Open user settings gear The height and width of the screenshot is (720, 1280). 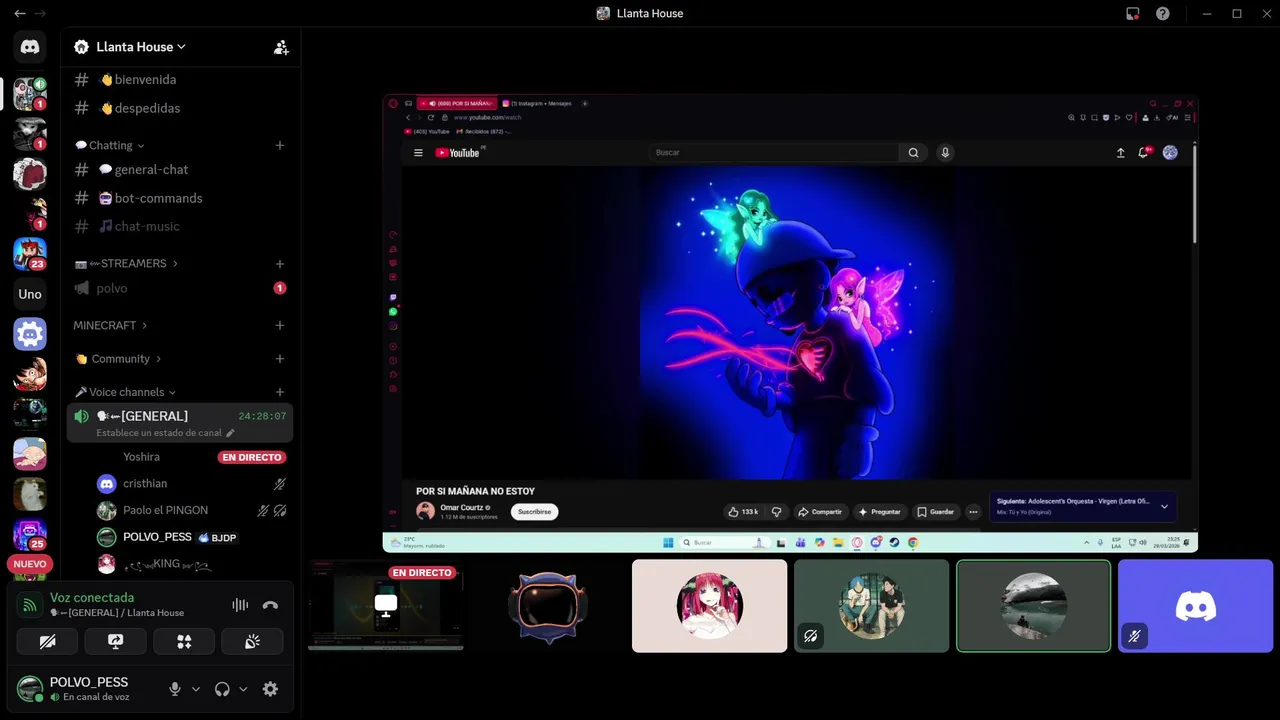click(x=270, y=689)
